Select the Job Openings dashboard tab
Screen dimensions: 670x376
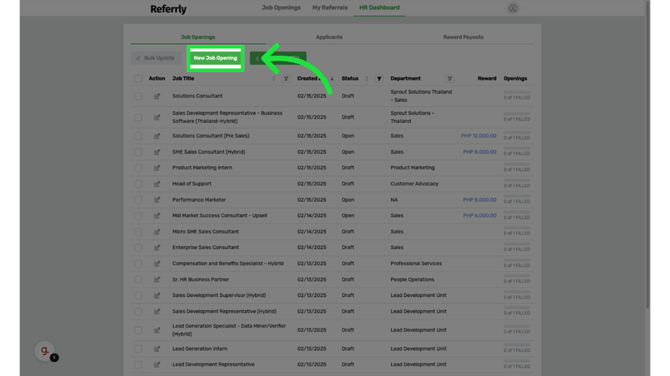tap(198, 37)
